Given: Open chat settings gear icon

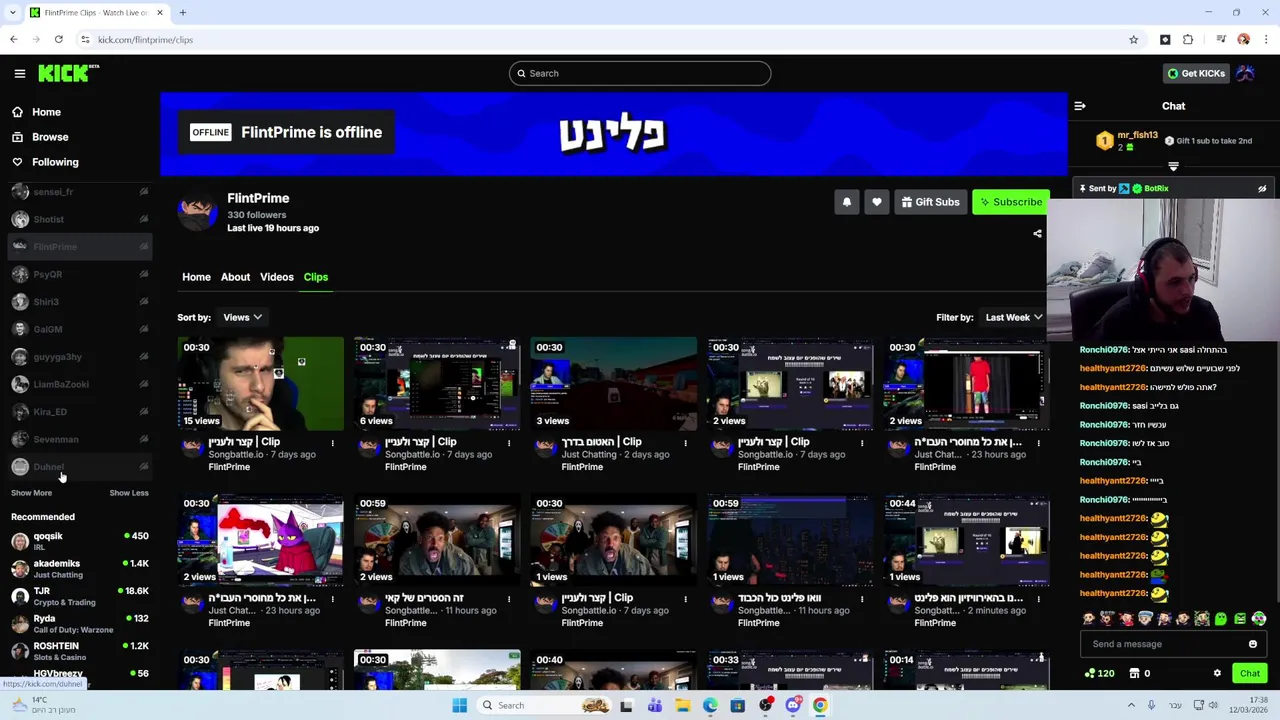Looking at the screenshot, I should (1217, 673).
